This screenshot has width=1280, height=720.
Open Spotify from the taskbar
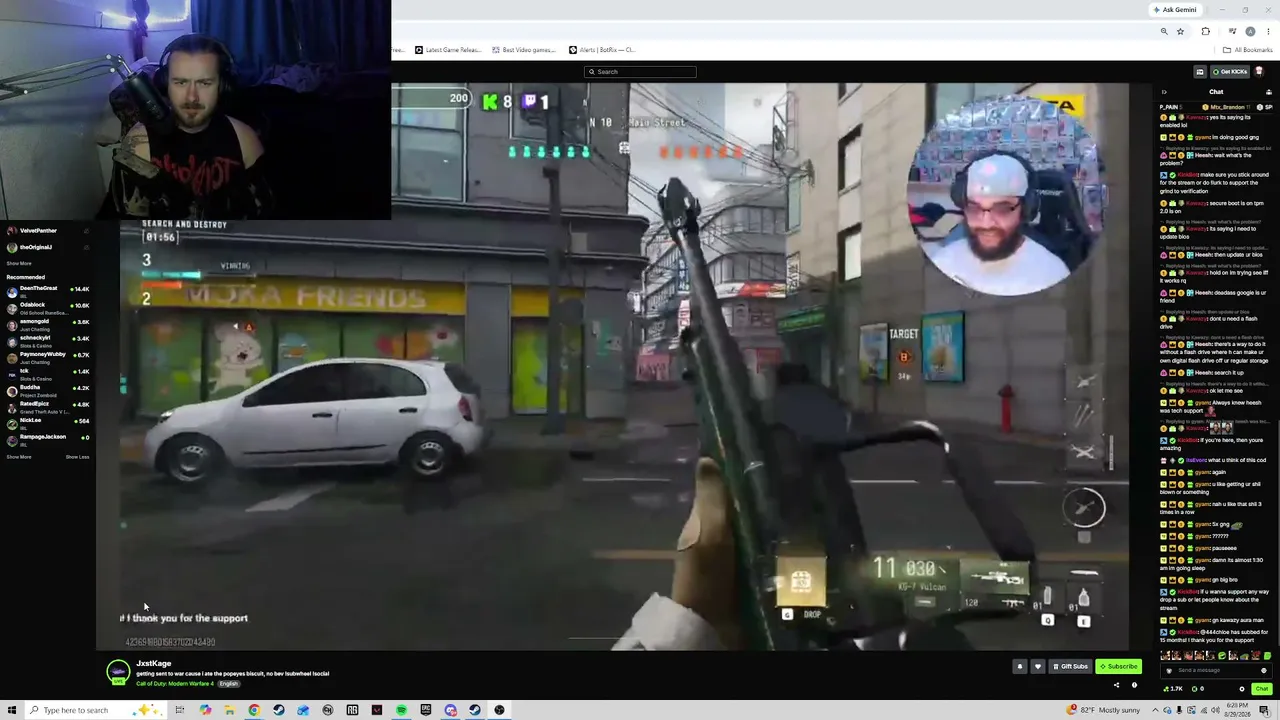coord(401,710)
